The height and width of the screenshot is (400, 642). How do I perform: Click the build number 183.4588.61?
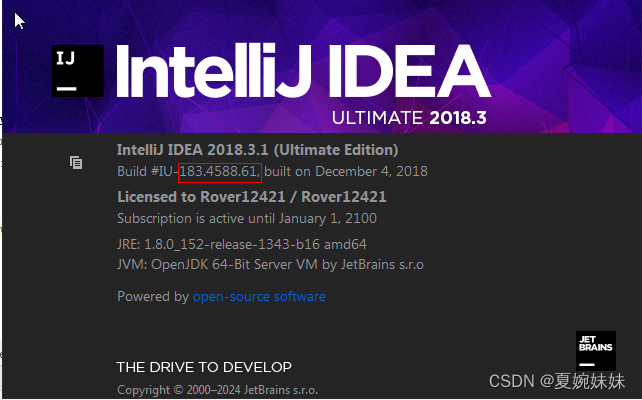click(x=218, y=172)
